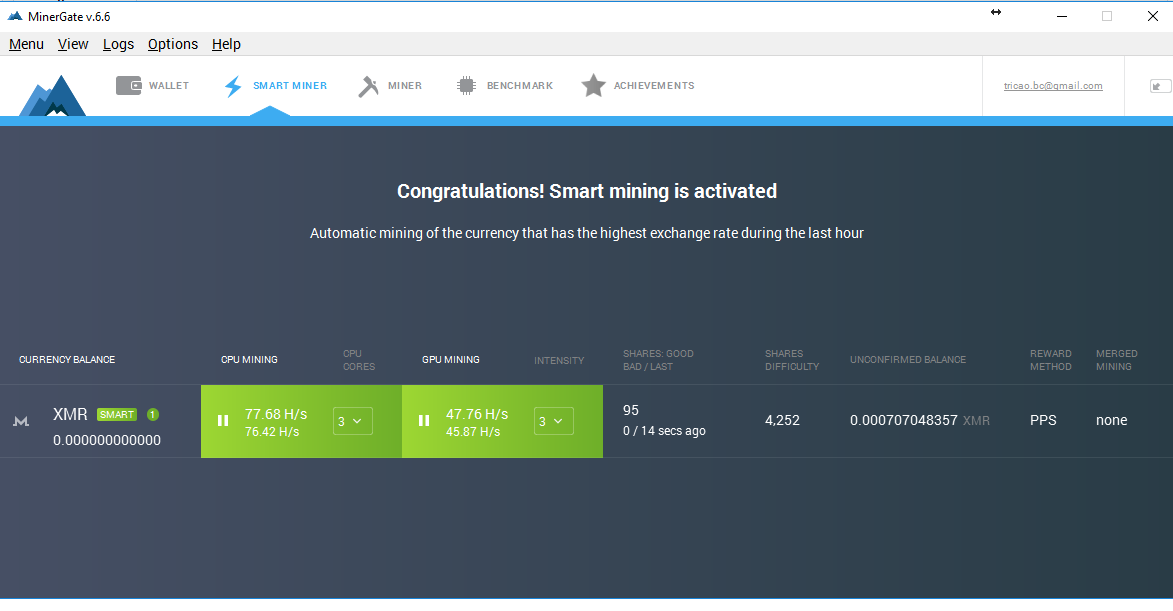Click the 77.68 H/s CPU hashrate
The width and height of the screenshot is (1173, 611).
pyautogui.click(x=276, y=414)
